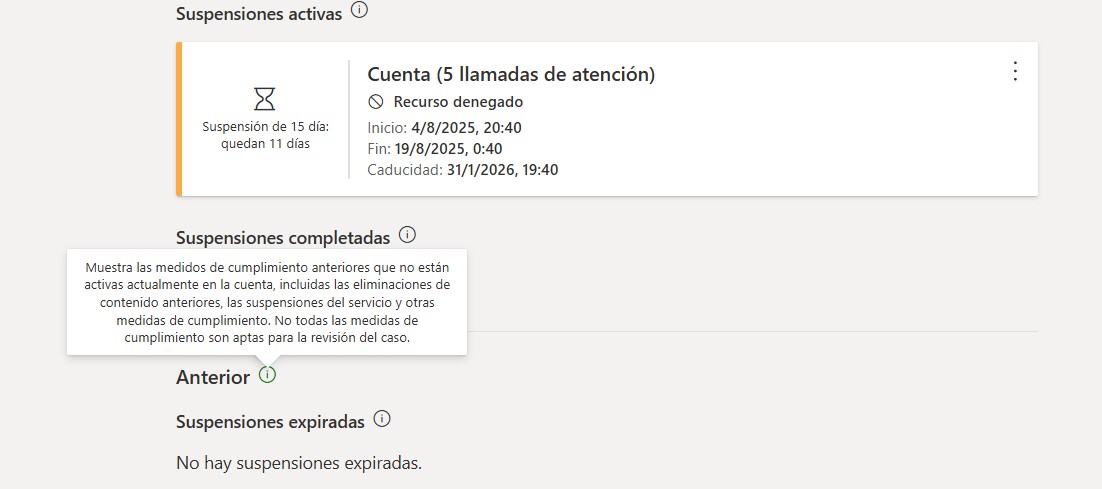Click the Caducidad expiry date line
This screenshot has height=489, width=1102.
coord(463,170)
